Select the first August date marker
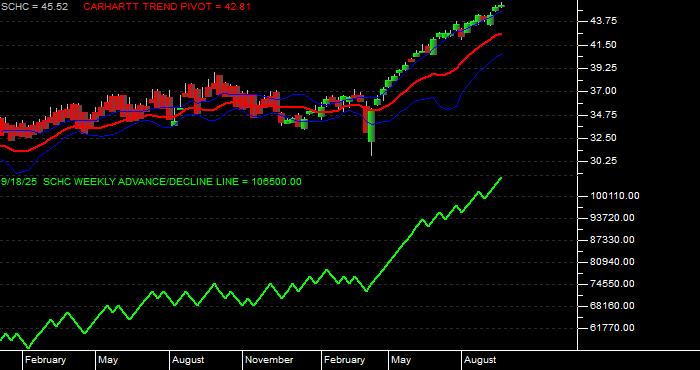This screenshot has width=700, height=370. 188,360
